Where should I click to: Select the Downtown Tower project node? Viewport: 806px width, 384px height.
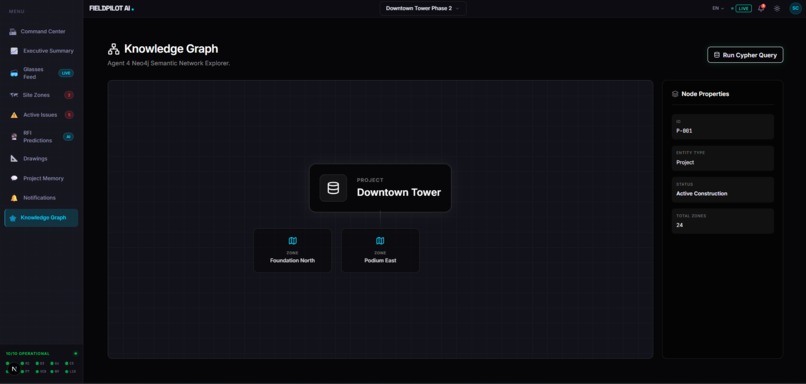pos(380,188)
